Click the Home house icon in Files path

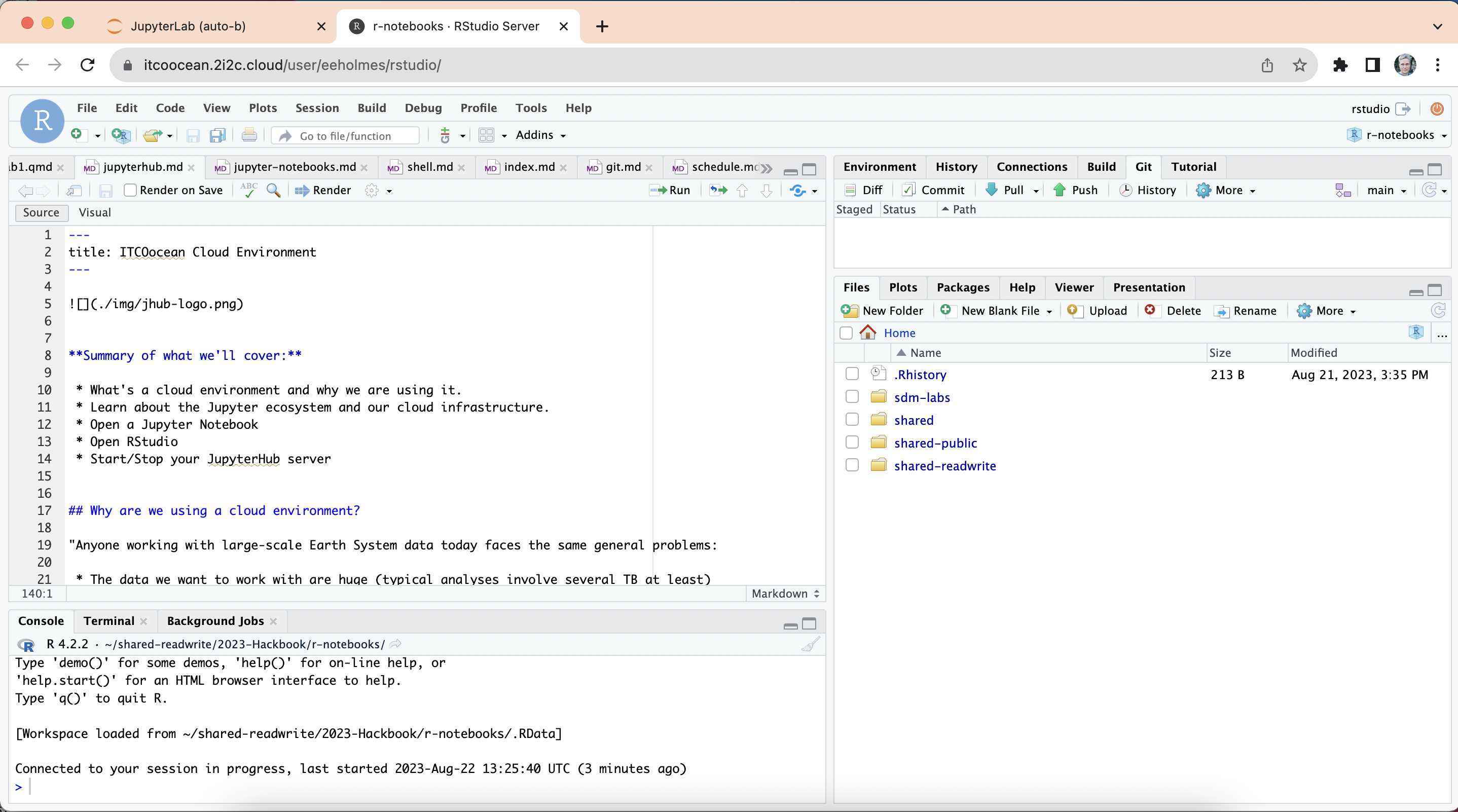(868, 332)
